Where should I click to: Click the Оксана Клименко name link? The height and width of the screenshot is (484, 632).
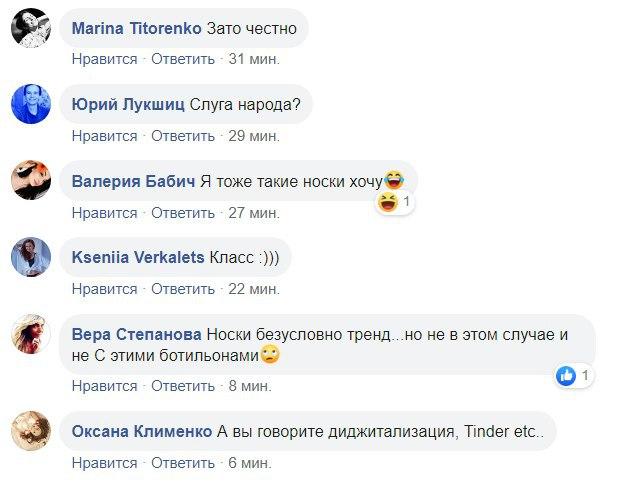pyautogui.click(x=143, y=432)
